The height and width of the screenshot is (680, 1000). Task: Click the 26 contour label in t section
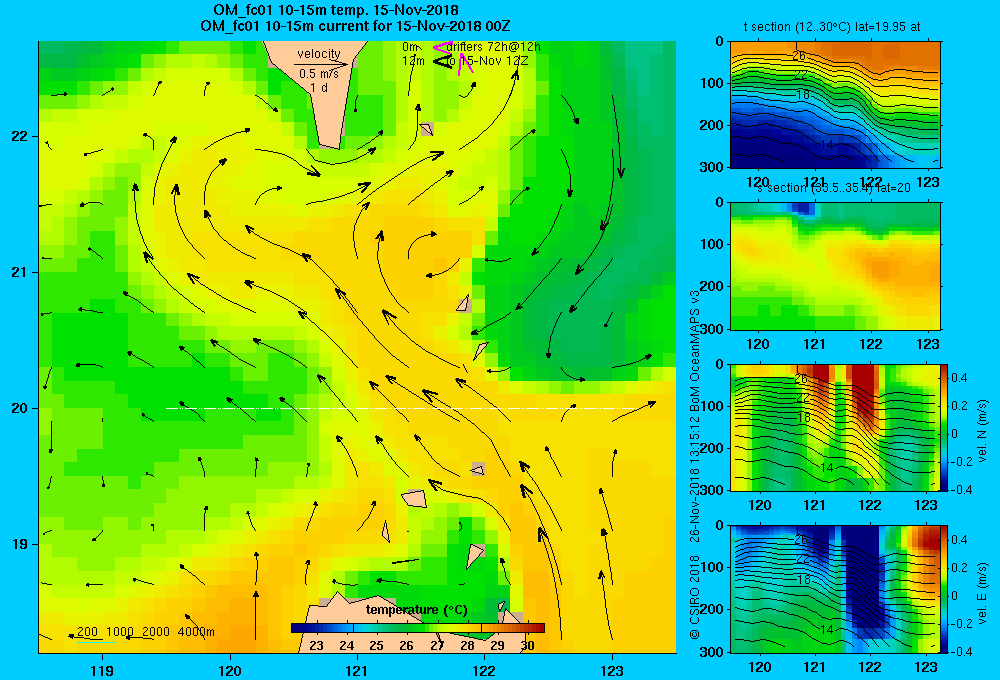pos(798,55)
